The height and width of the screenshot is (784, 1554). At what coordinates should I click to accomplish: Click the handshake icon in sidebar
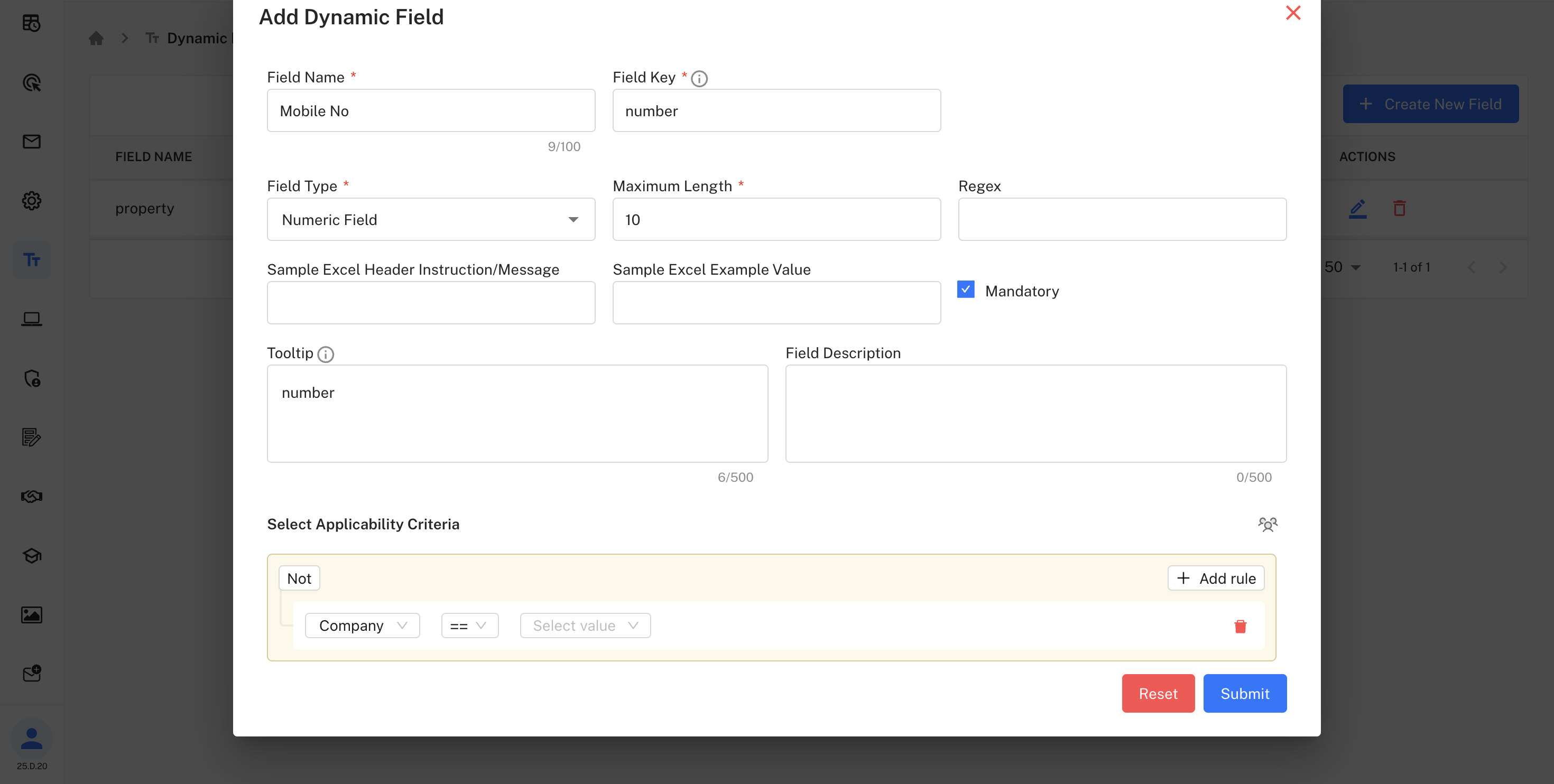31,496
